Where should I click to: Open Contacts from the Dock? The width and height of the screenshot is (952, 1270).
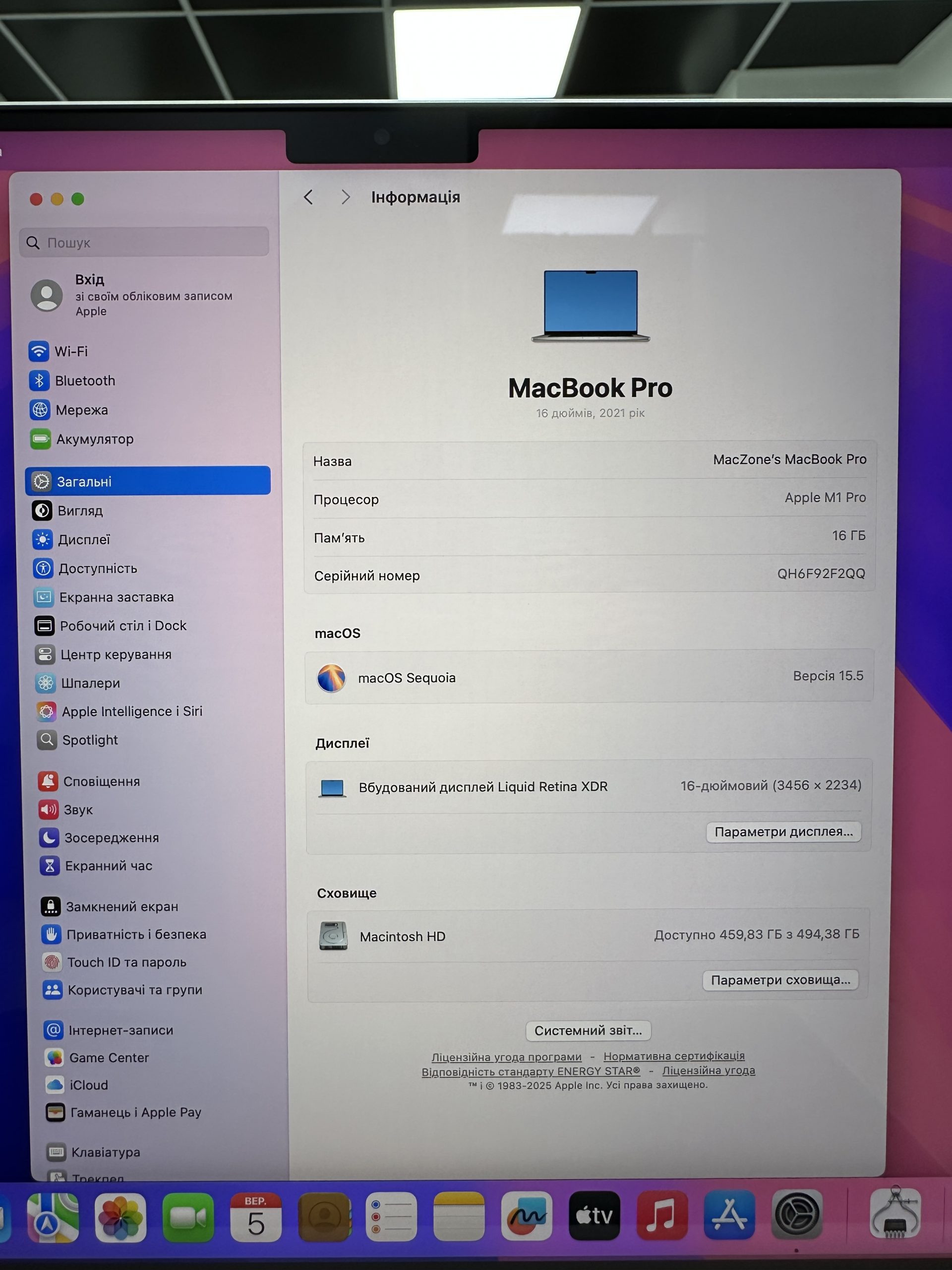click(324, 1217)
